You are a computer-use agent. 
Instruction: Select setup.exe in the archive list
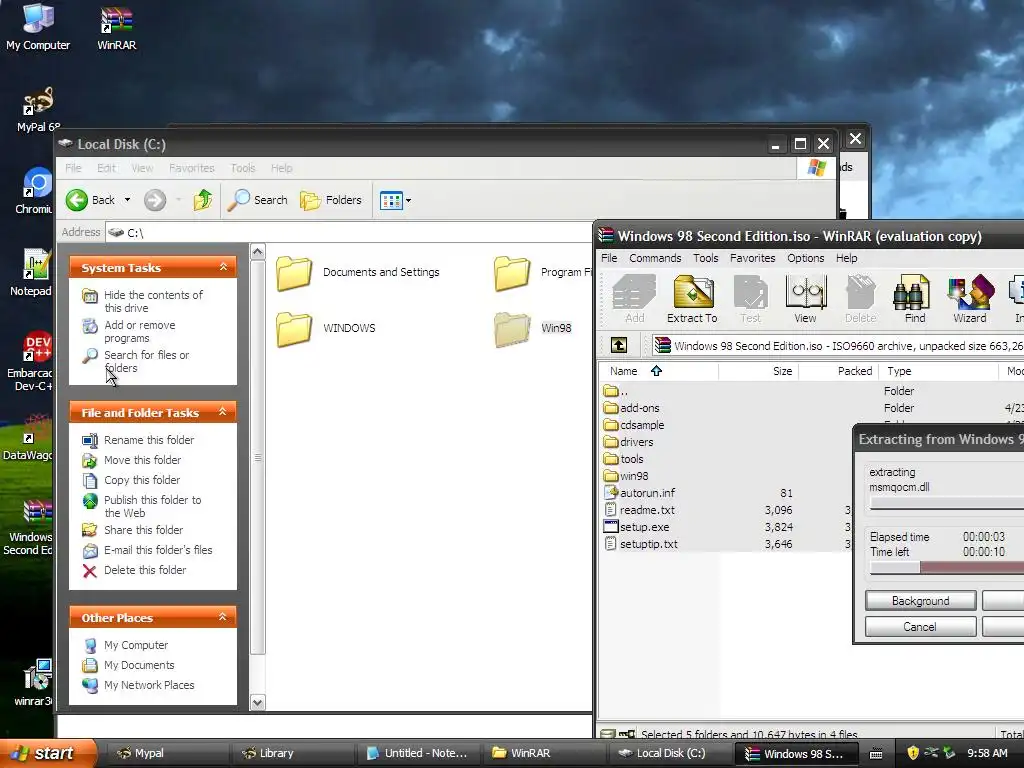coord(637,527)
